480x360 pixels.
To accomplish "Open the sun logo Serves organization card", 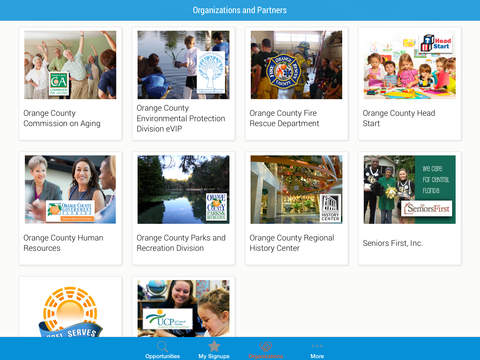I will point(70,307).
